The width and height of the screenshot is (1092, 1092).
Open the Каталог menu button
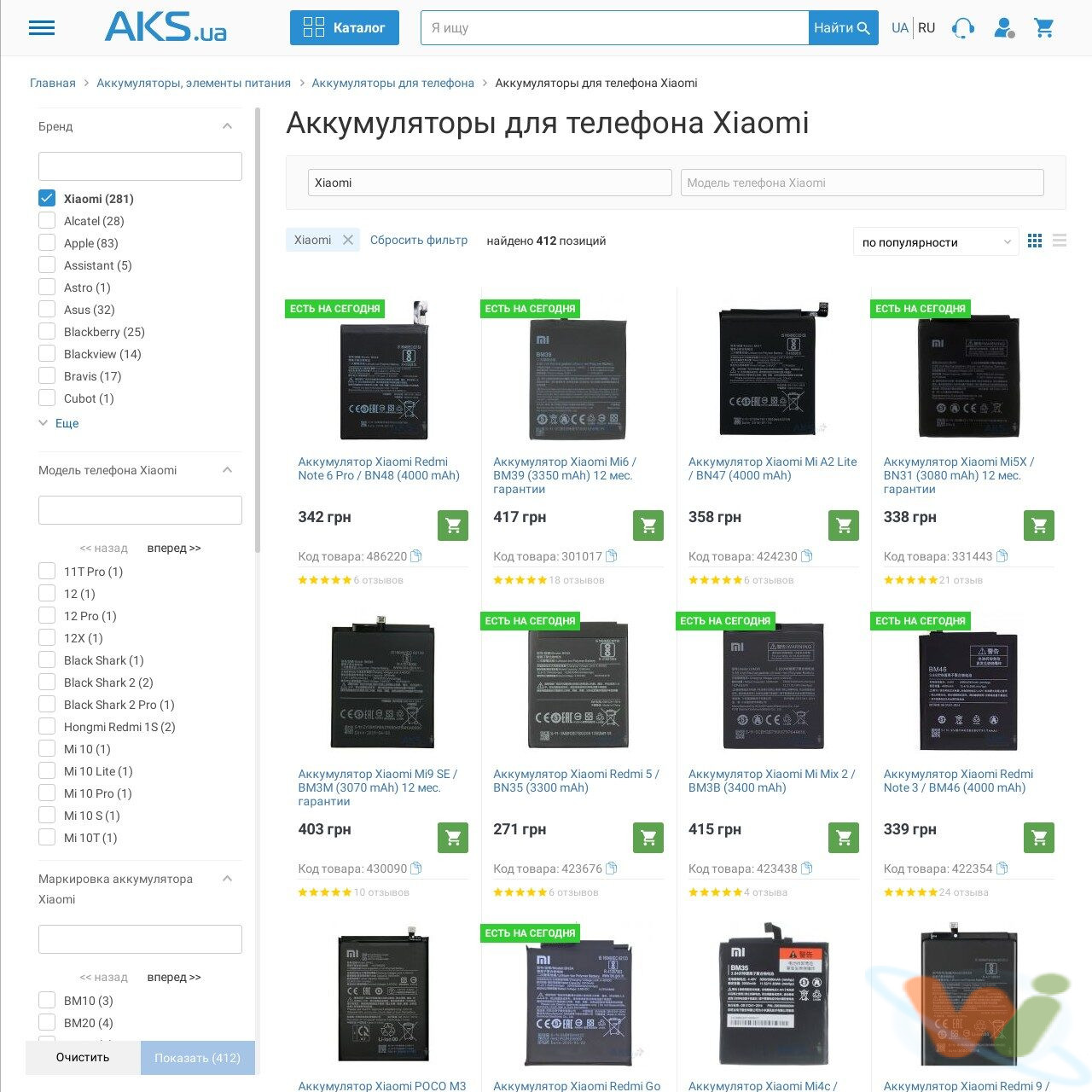345,27
